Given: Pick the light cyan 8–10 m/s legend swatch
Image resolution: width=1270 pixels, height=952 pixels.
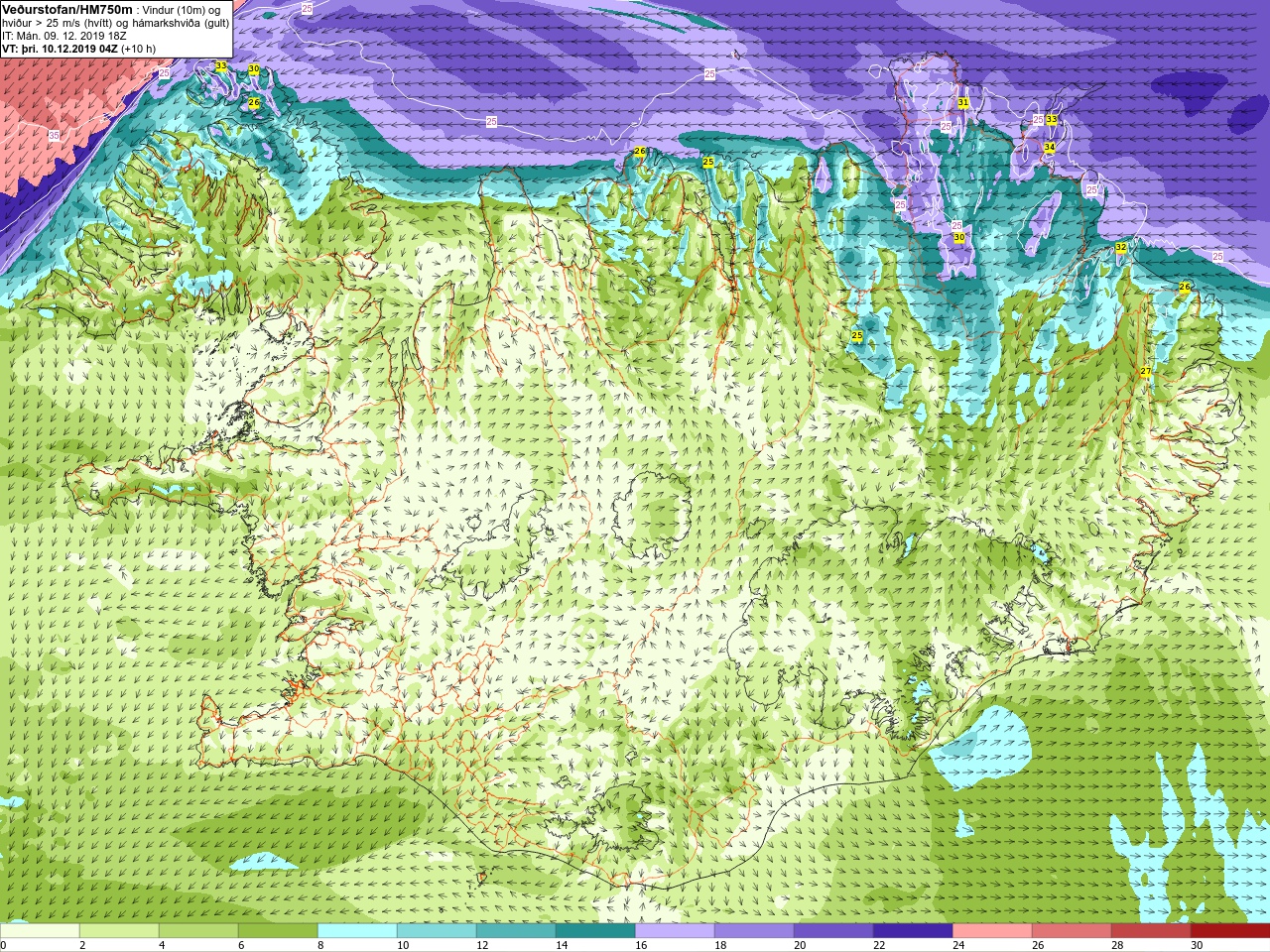Looking at the screenshot, I should pyautogui.click(x=357, y=931).
